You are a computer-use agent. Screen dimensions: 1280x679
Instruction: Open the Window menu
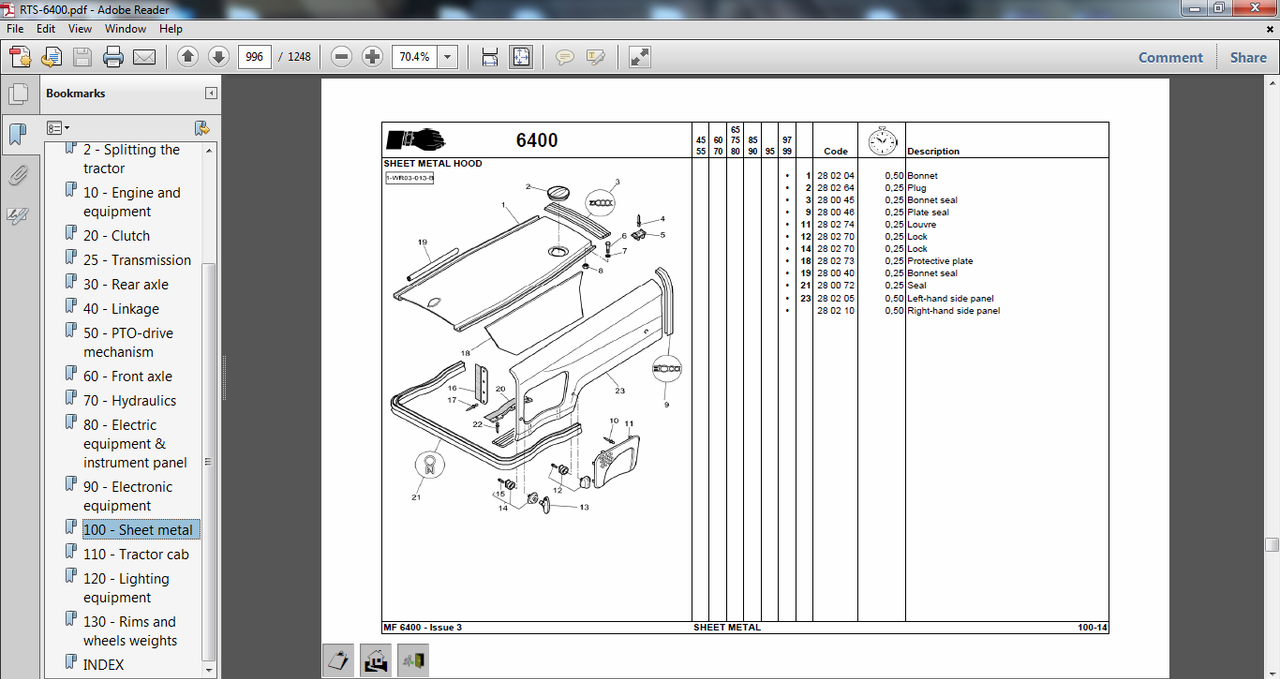tap(125, 29)
